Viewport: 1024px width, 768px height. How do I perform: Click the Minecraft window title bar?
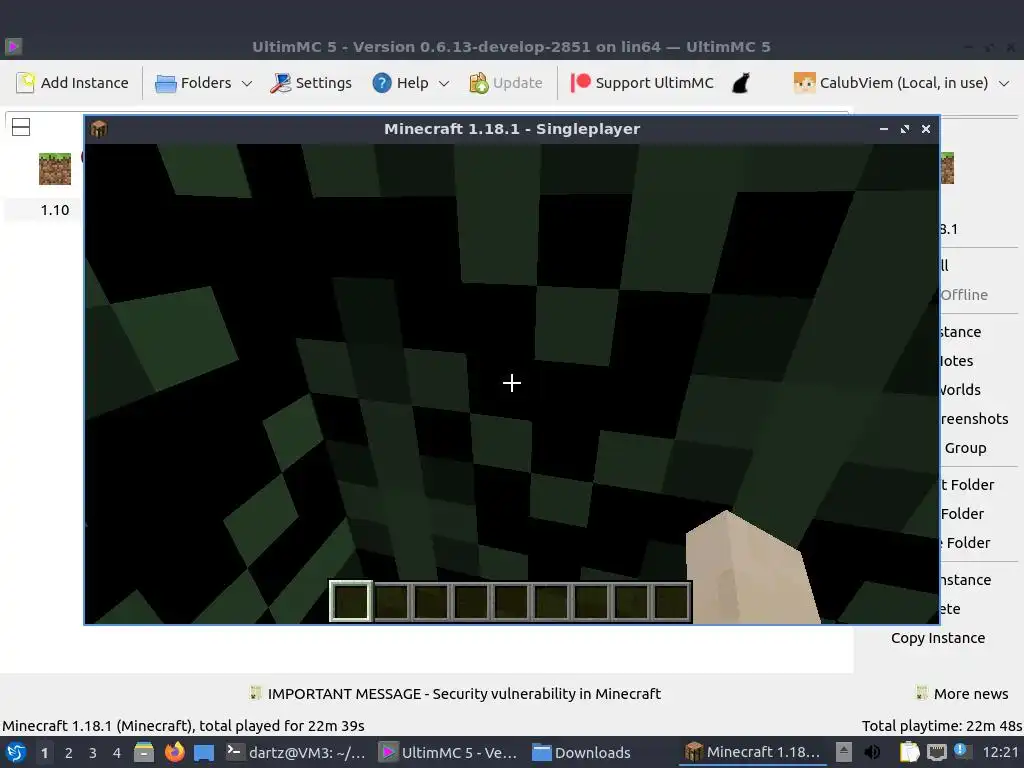(x=511, y=129)
